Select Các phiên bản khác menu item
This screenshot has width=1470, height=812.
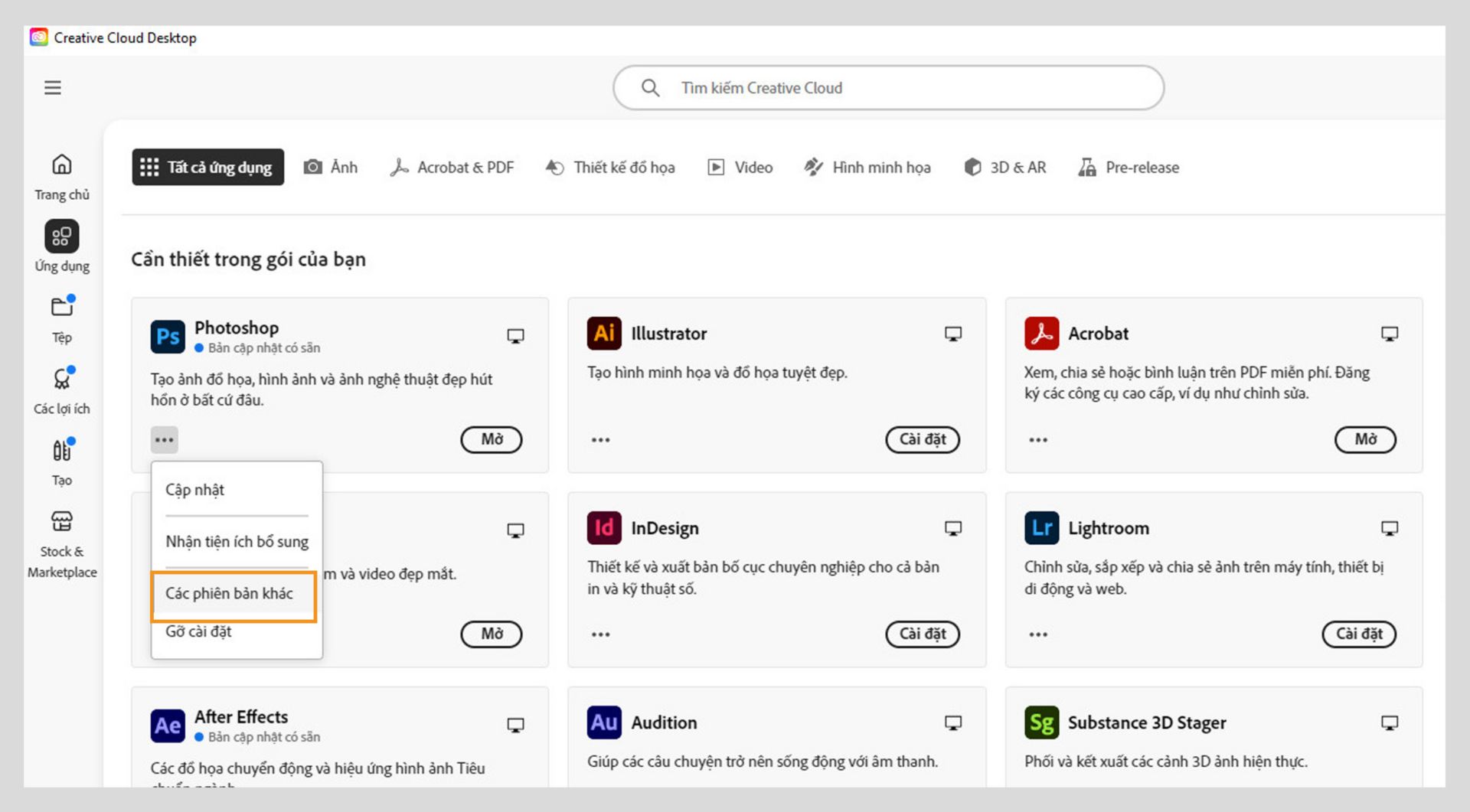pos(230,594)
